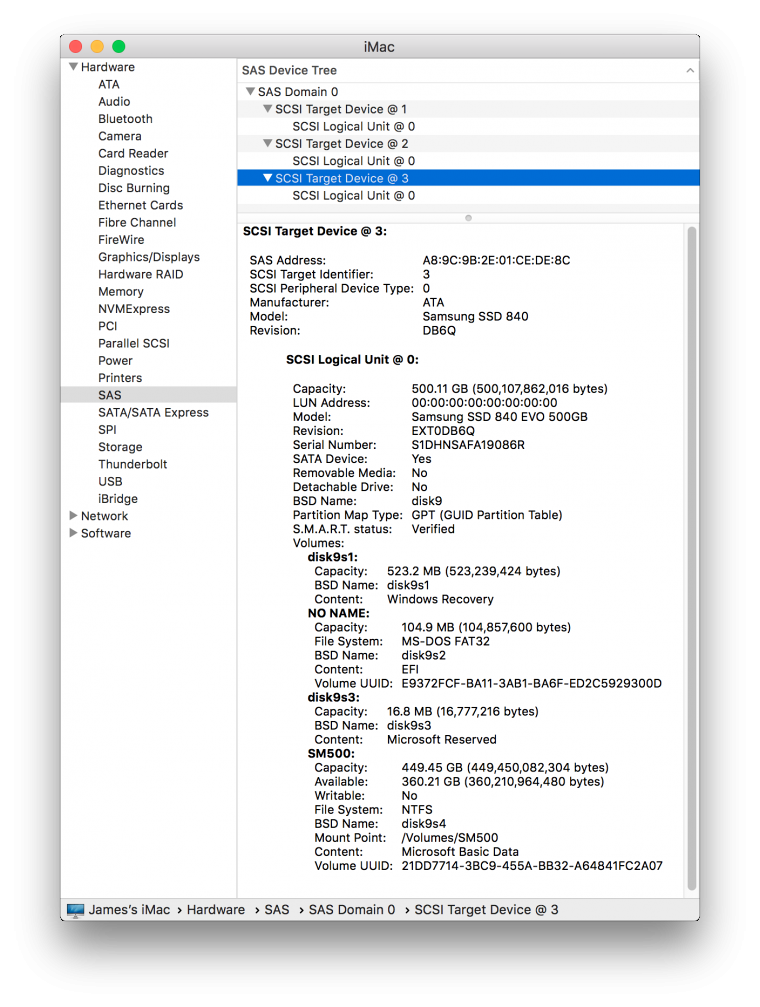Select the highlighted SAS sidebar item
This screenshot has width=760, height=1007.
coord(148,395)
